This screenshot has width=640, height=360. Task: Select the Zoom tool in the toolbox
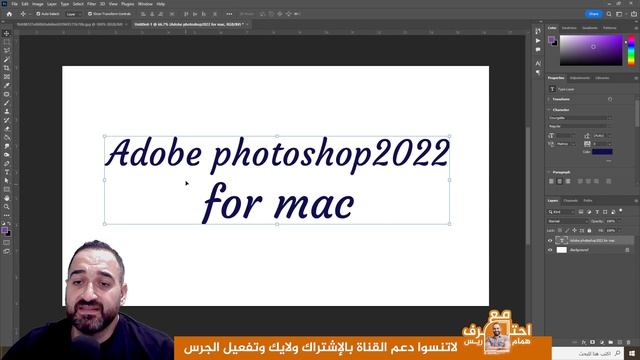(7, 207)
